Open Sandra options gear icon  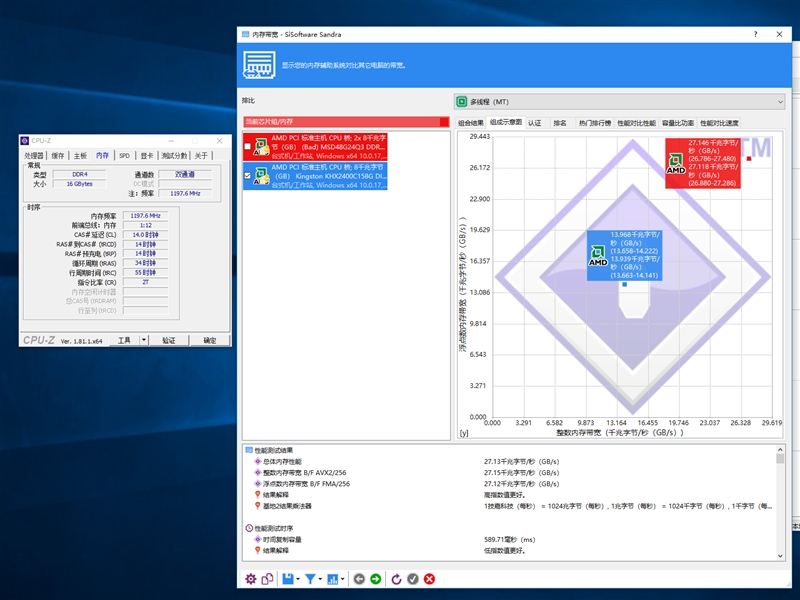coord(251,579)
